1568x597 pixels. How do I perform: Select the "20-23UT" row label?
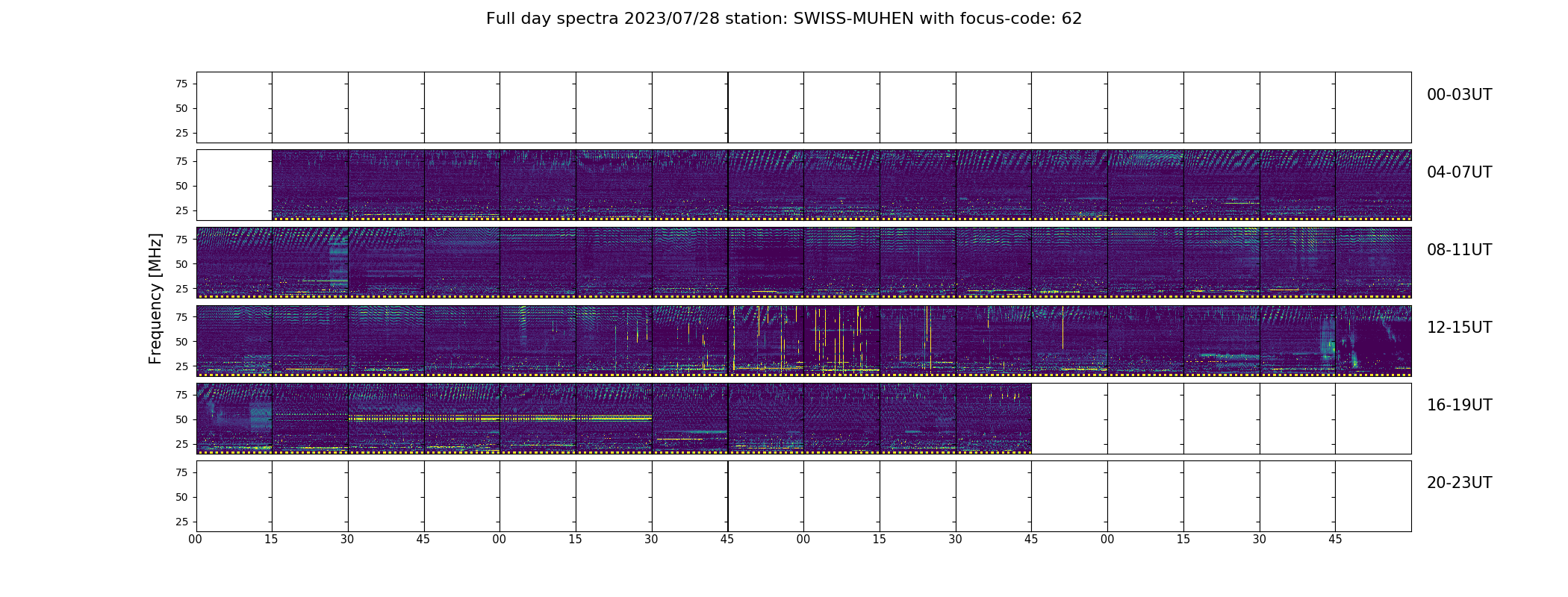[x=1459, y=483]
